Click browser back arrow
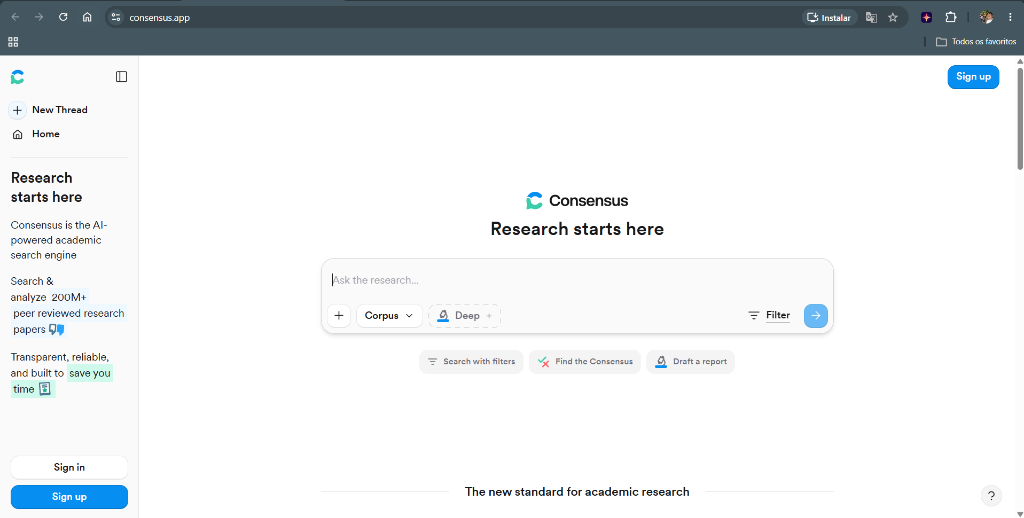 (x=15, y=18)
